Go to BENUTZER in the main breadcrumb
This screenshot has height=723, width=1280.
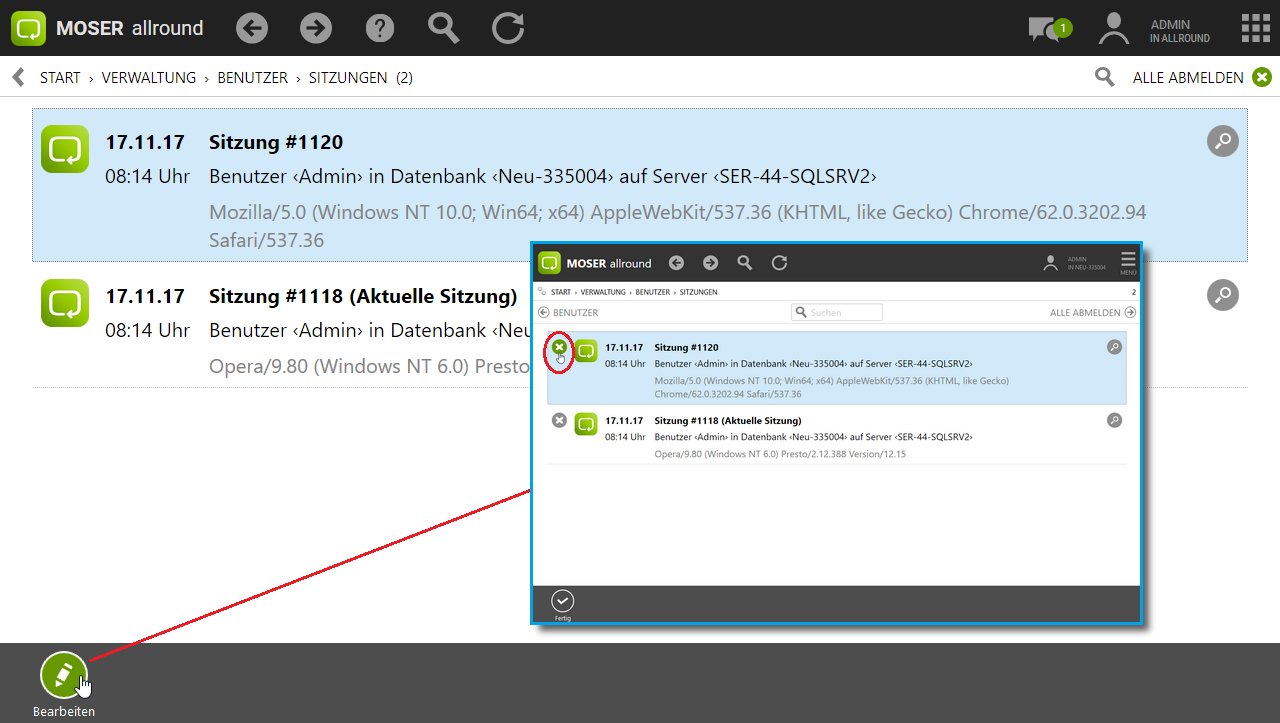tap(252, 77)
